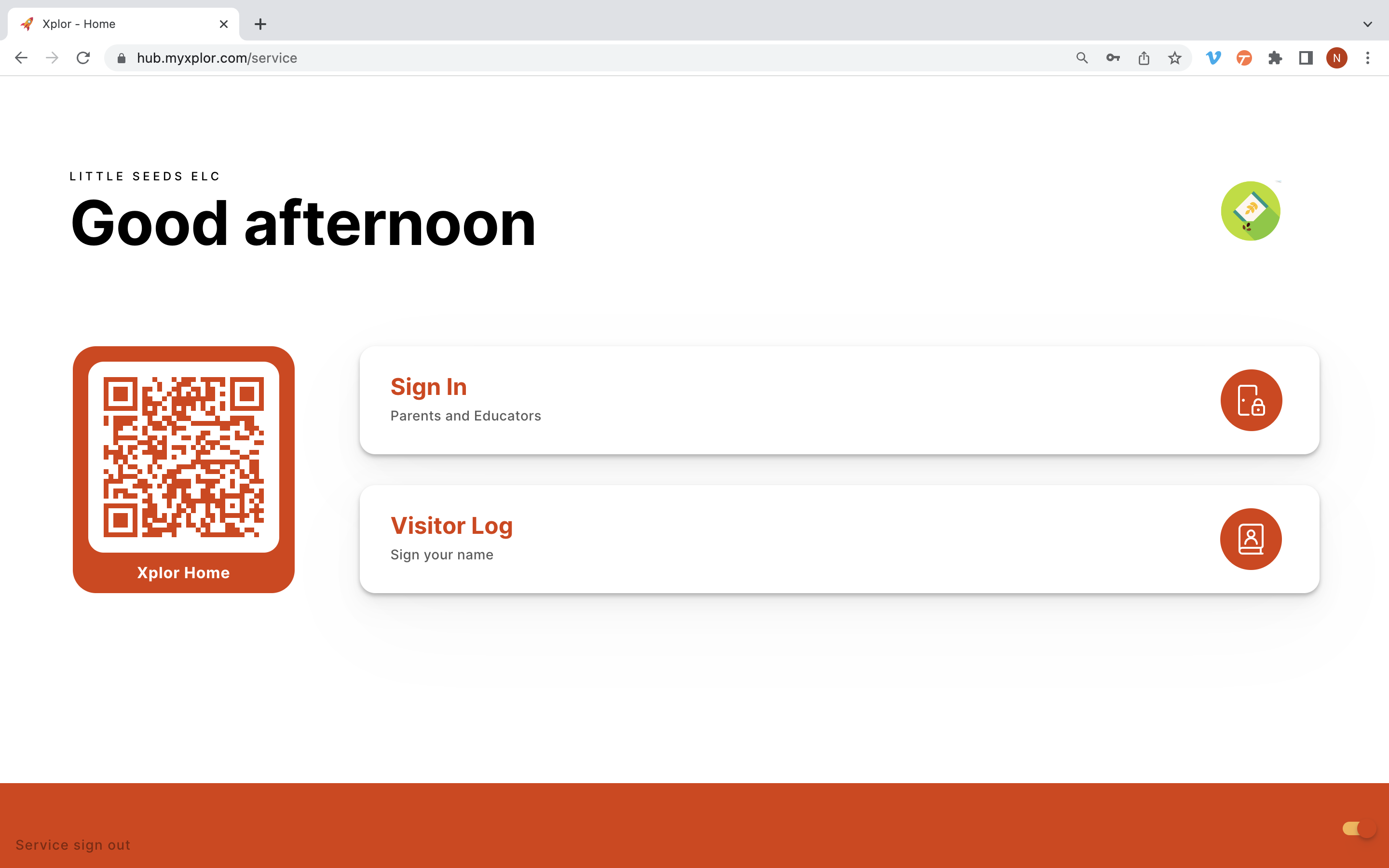Click the share icon in the toolbar
The width and height of the screenshot is (1389, 868).
click(x=1144, y=57)
